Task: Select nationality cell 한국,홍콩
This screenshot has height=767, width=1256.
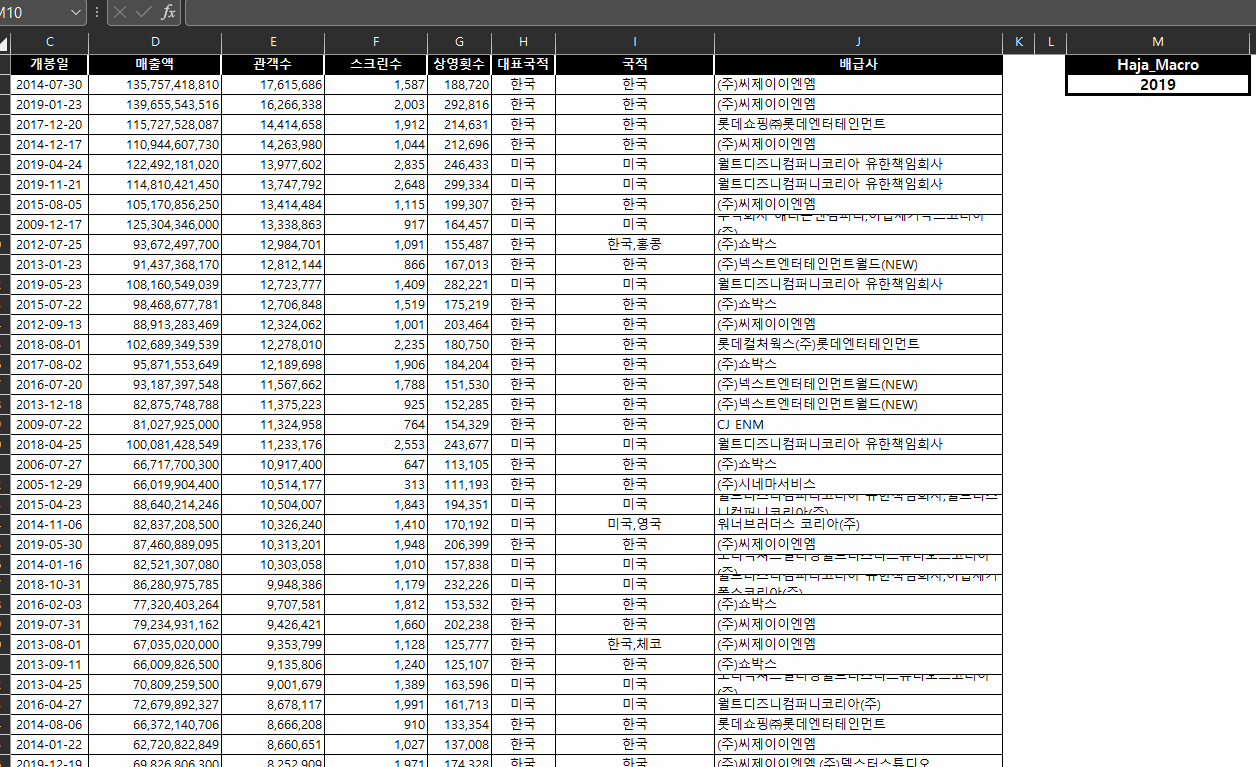Action: pos(635,244)
